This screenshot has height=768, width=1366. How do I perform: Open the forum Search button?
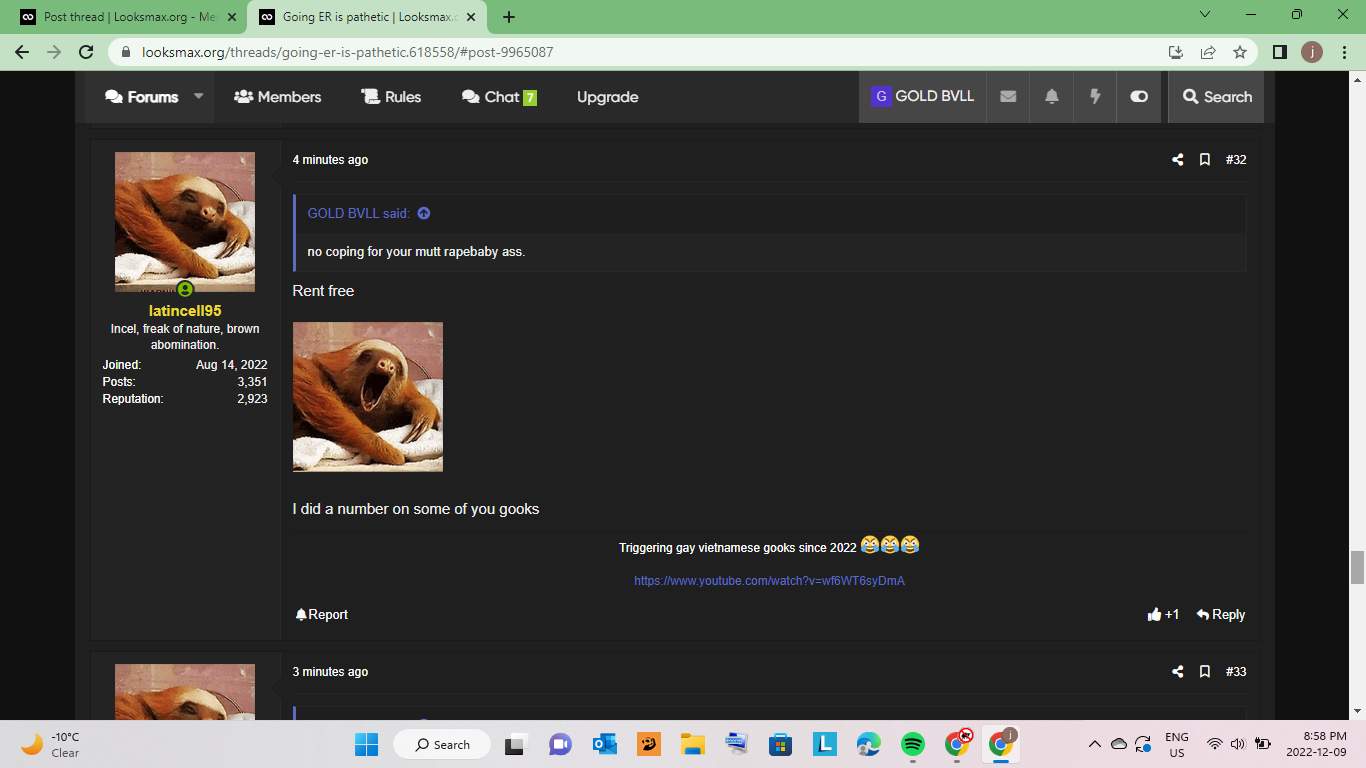click(1217, 97)
